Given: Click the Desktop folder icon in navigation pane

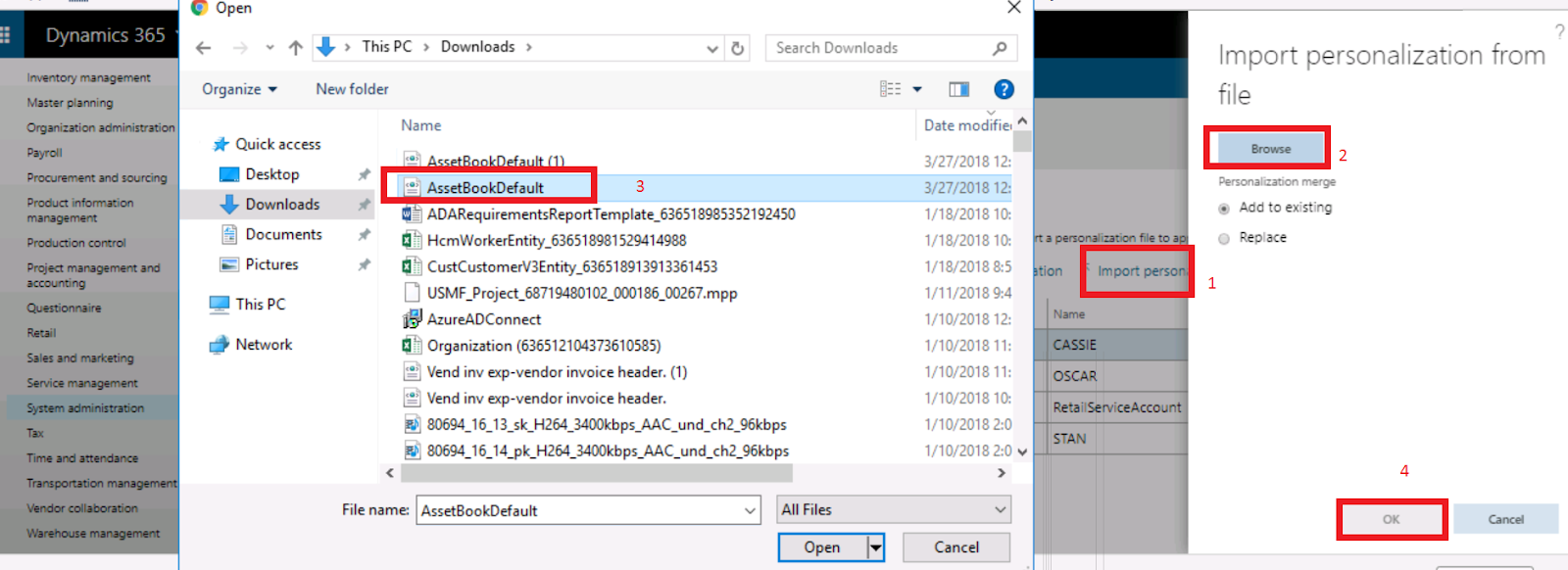Looking at the screenshot, I should pos(229,174).
